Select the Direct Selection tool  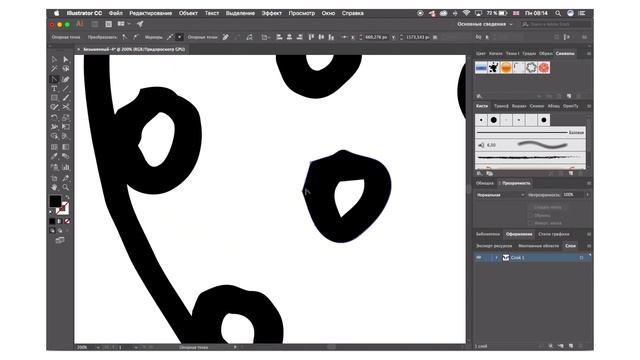coord(65,60)
